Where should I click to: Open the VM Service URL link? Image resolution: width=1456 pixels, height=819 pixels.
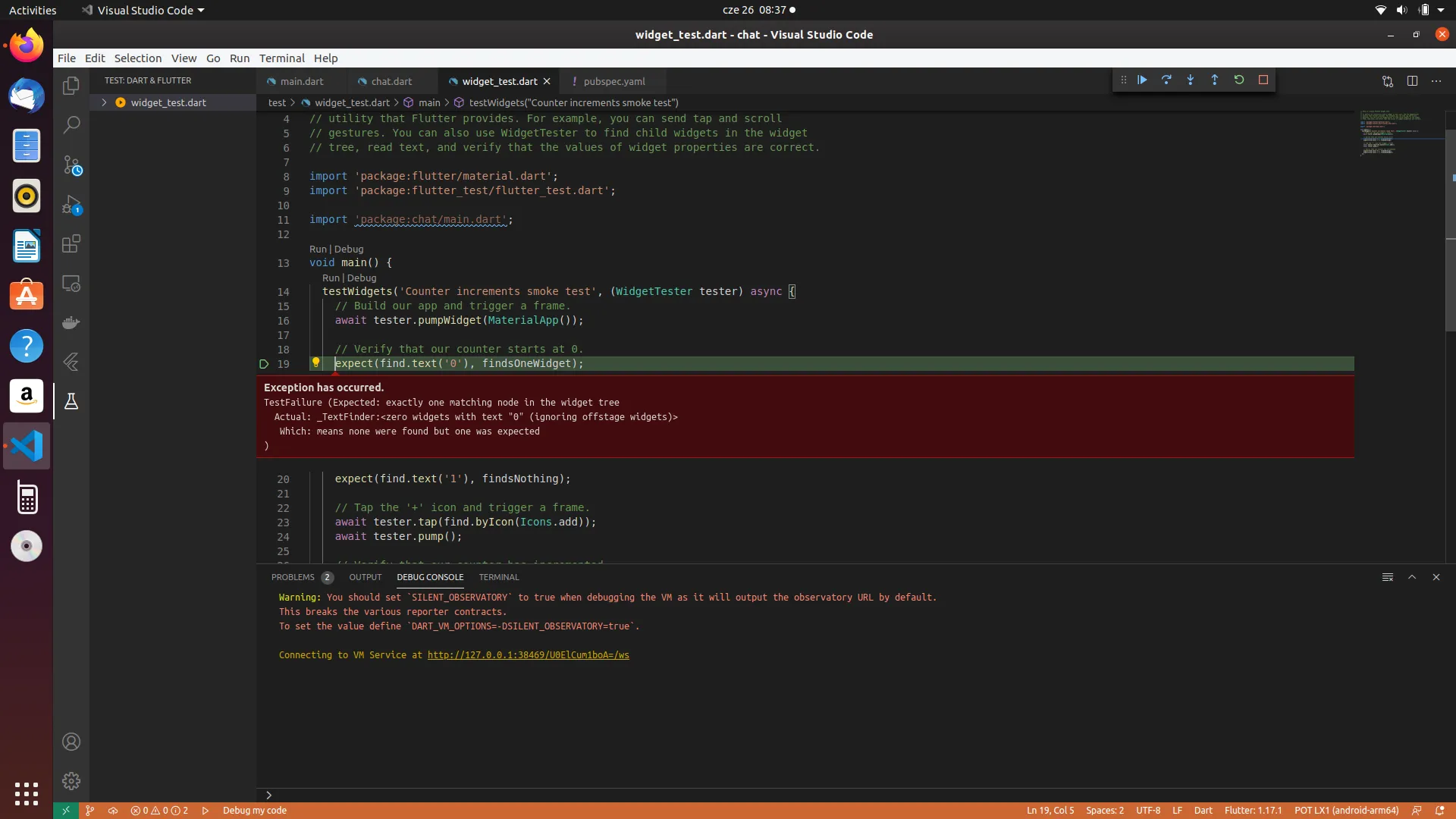[x=528, y=655]
